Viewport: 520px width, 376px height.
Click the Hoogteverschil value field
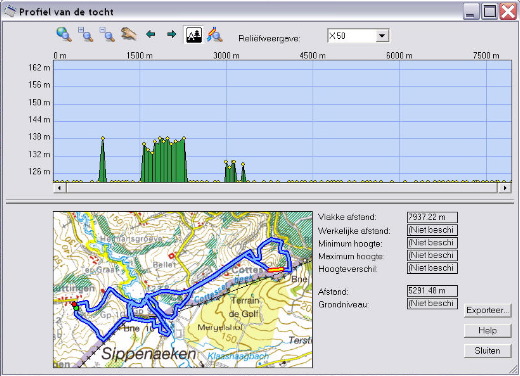pyautogui.click(x=432, y=268)
